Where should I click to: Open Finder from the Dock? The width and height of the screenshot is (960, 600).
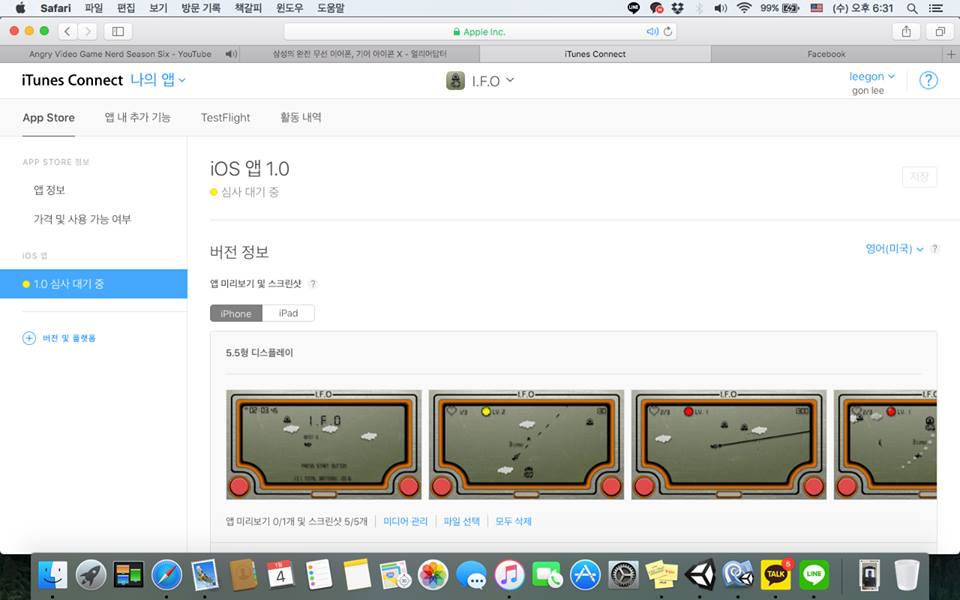[53, 576]
